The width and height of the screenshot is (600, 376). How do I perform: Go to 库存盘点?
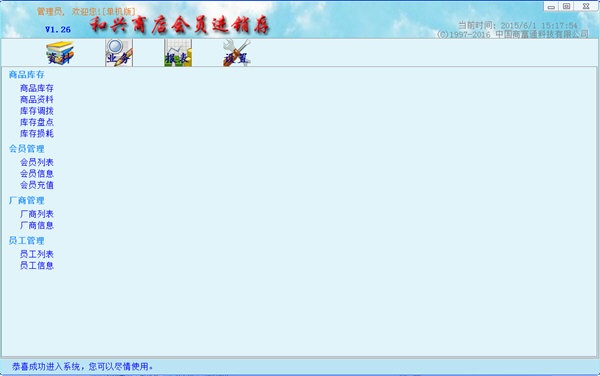tap(37, 122)
